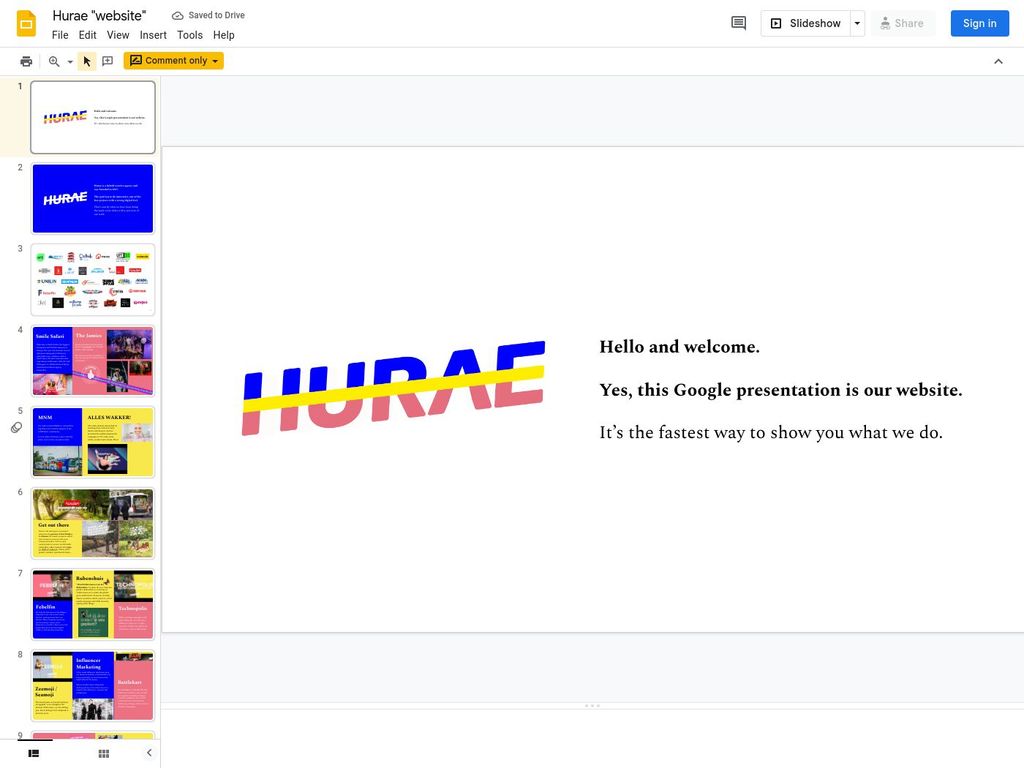Open the Tools menu
1024x768 pixels.
190,35
